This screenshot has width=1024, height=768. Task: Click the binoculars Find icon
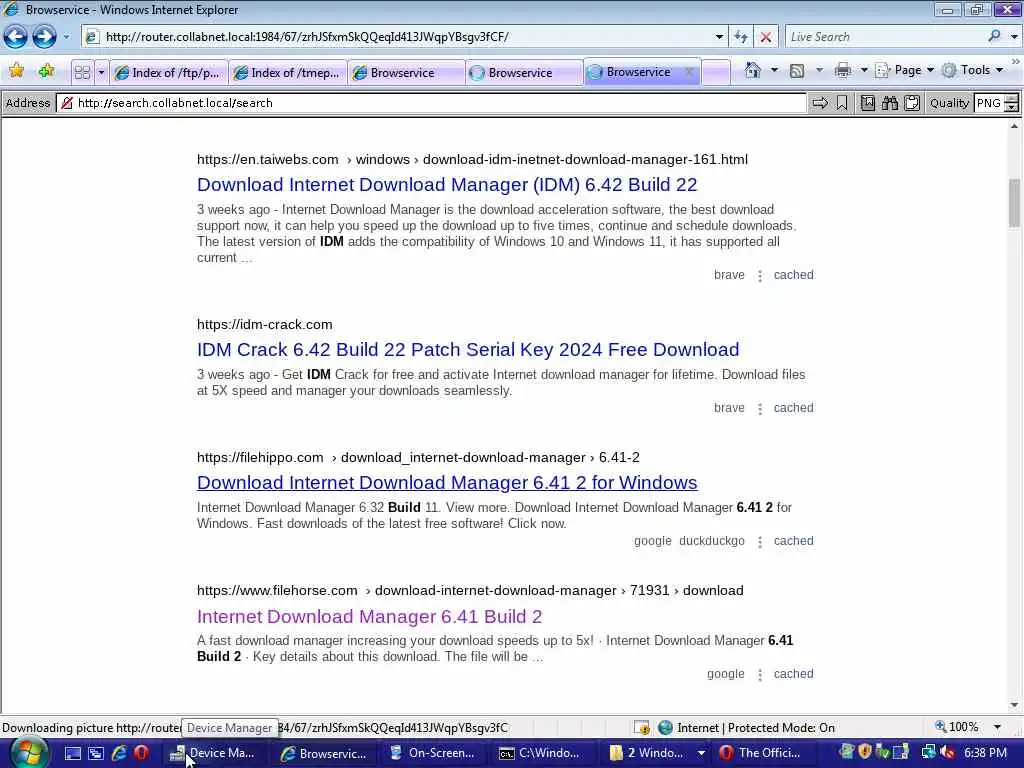(x=889, y=103)
